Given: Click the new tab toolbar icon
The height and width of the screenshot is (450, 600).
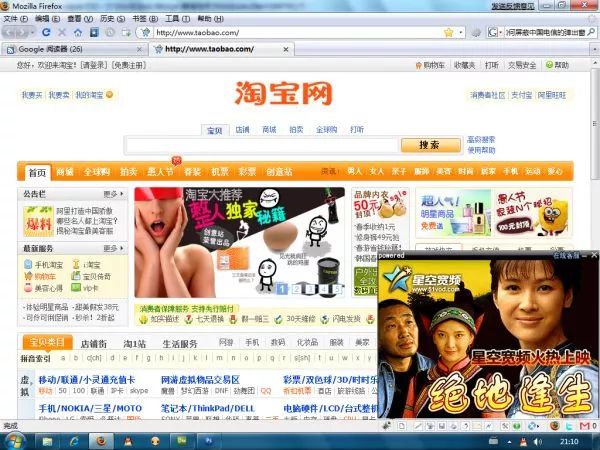Looking at the screenshot, I should click(126, 33).
